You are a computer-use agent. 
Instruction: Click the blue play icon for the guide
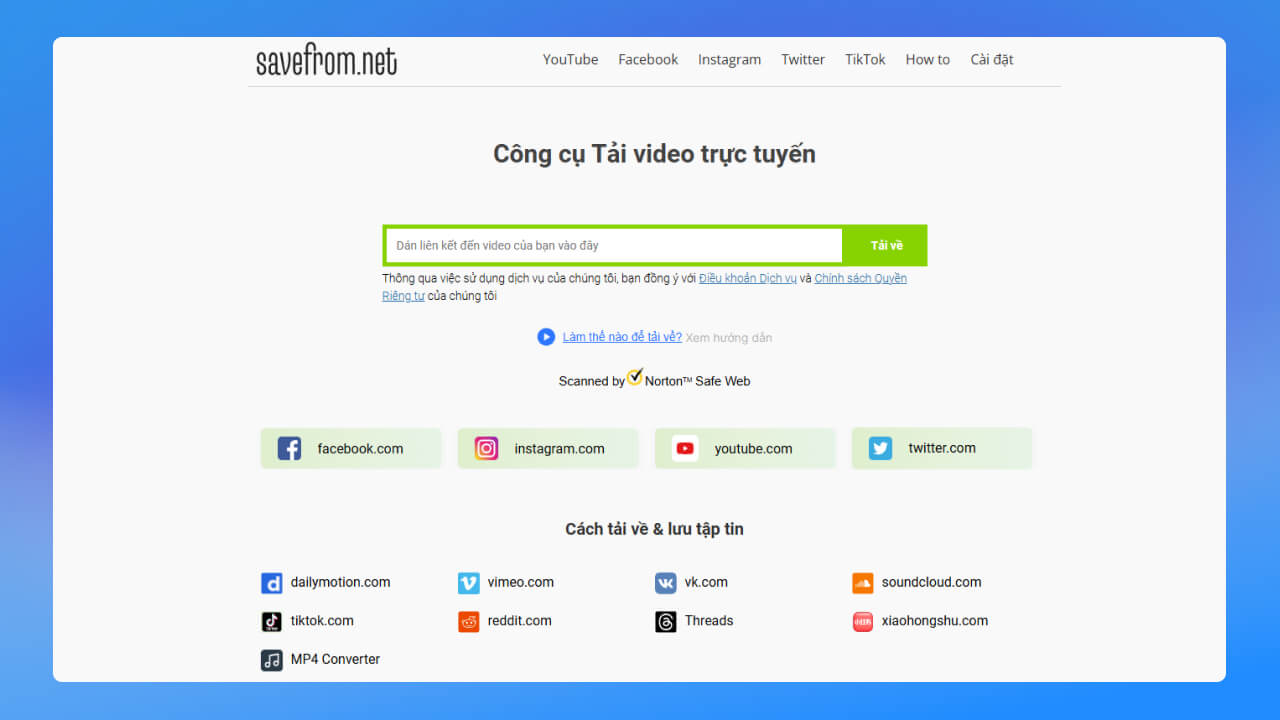pyautogui.click(x=546, y=337)
